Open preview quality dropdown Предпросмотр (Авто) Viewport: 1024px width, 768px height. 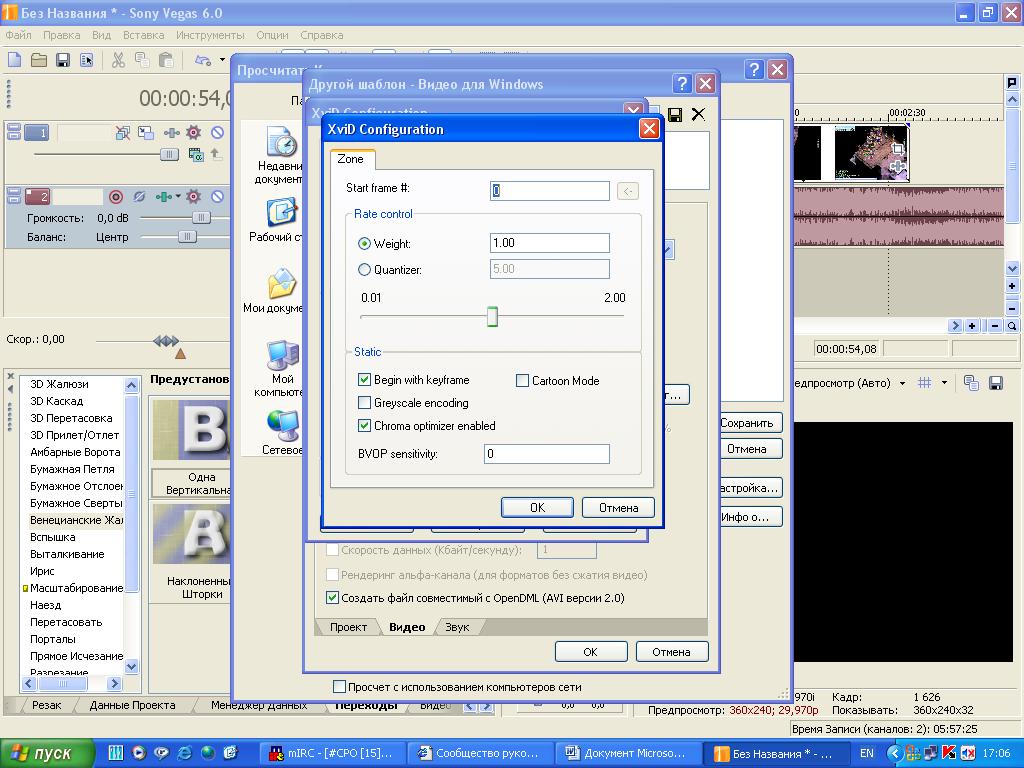(903, 383)
